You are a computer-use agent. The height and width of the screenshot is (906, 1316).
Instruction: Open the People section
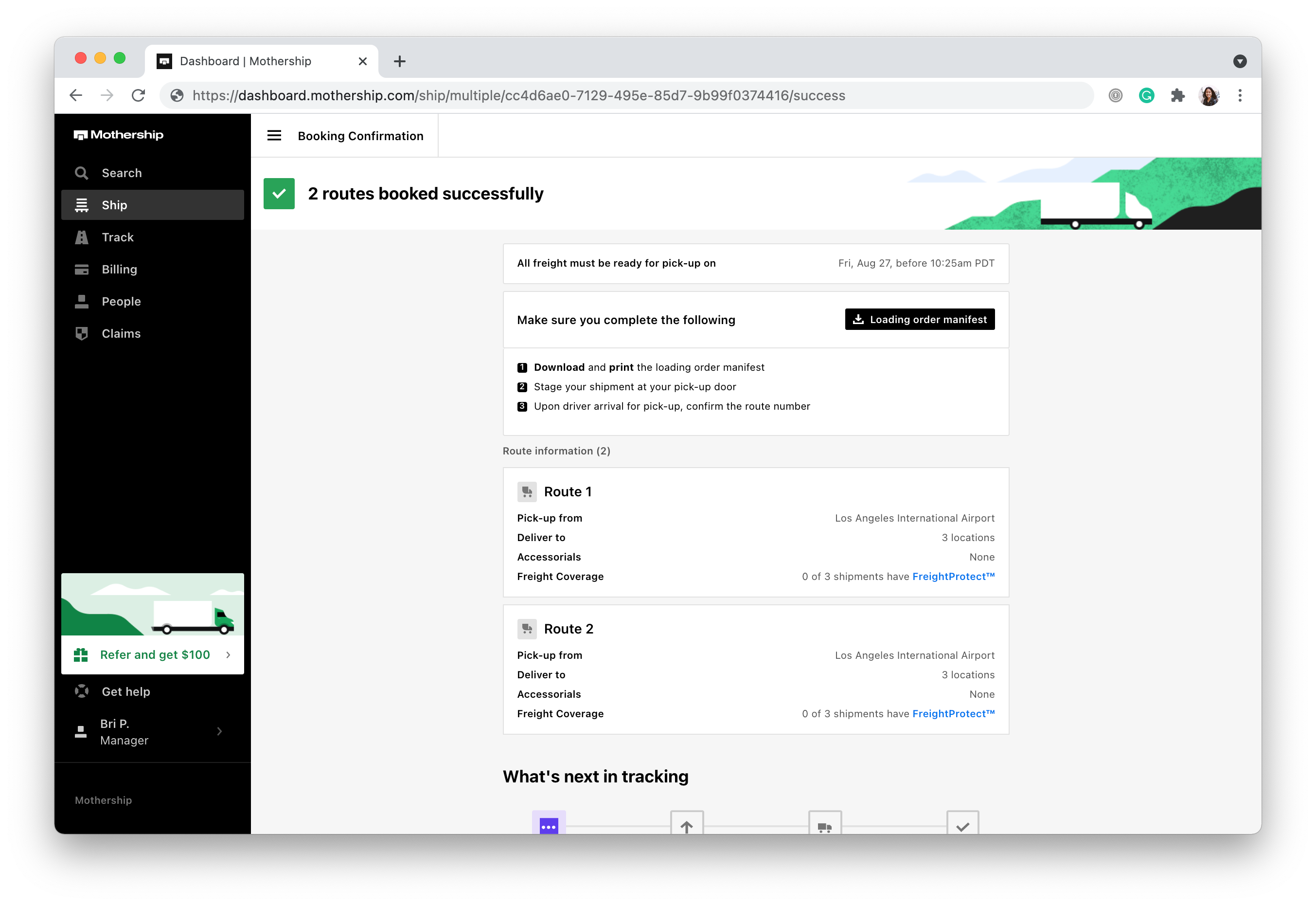click(x=152, y=302)
